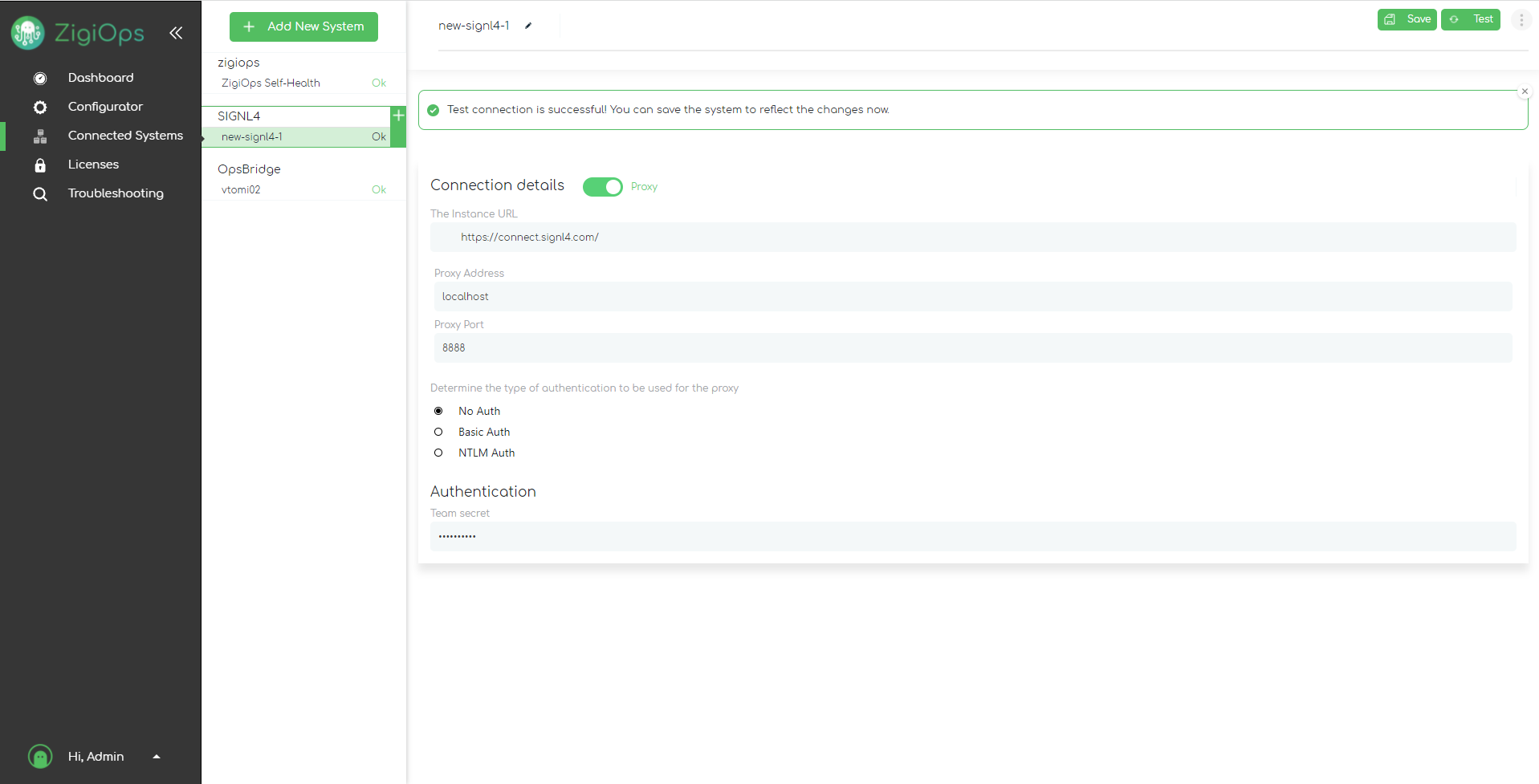The height and width of the screenshot is (784, 1539).
Task: Click the Proxy Port field
Action: tap(973, 348)
